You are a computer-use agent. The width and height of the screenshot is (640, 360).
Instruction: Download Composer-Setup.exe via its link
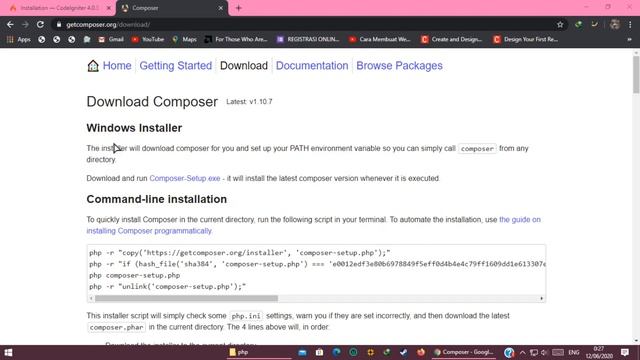coord(185,178)
